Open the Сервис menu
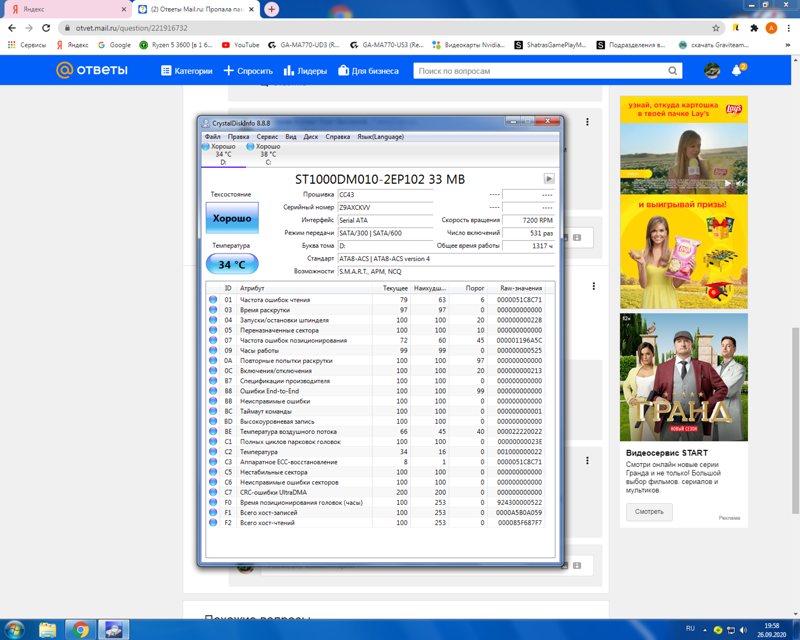800x640 pixels. click(x=267, y=137)
